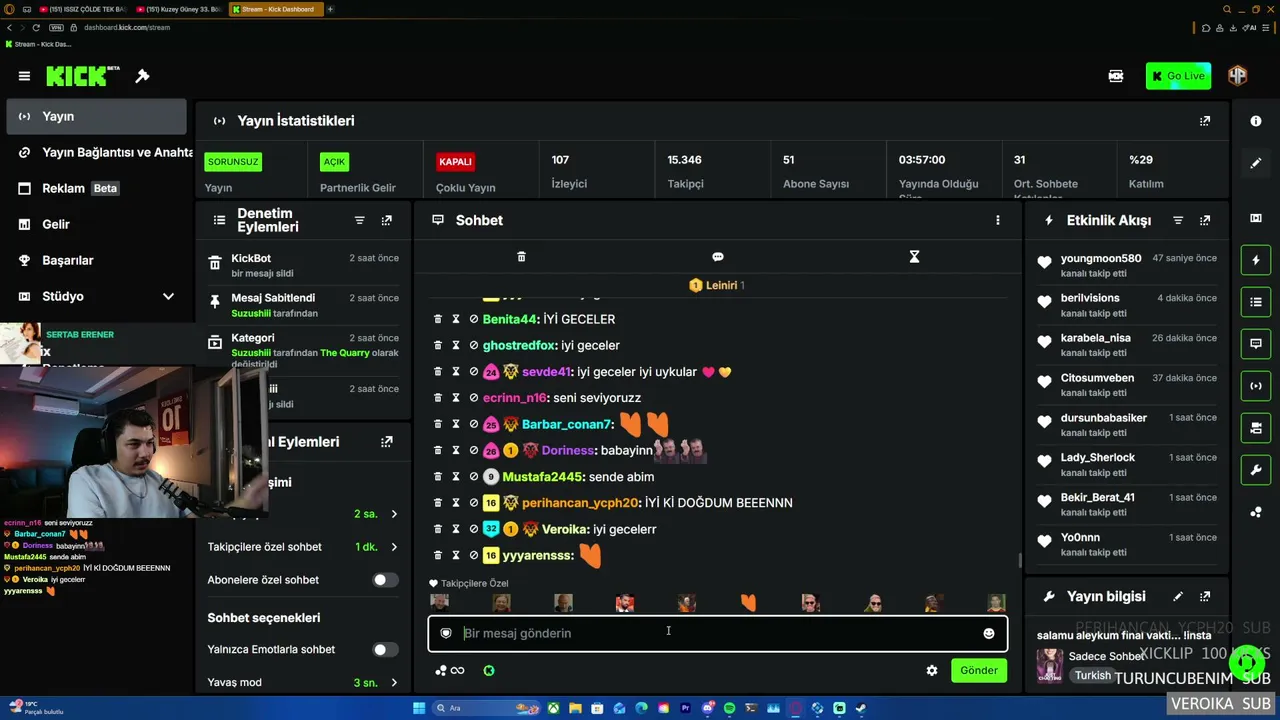Viewport: 1280px width, 720px height.
Task: Open the Windows Start menu
Action: [419, 708]
